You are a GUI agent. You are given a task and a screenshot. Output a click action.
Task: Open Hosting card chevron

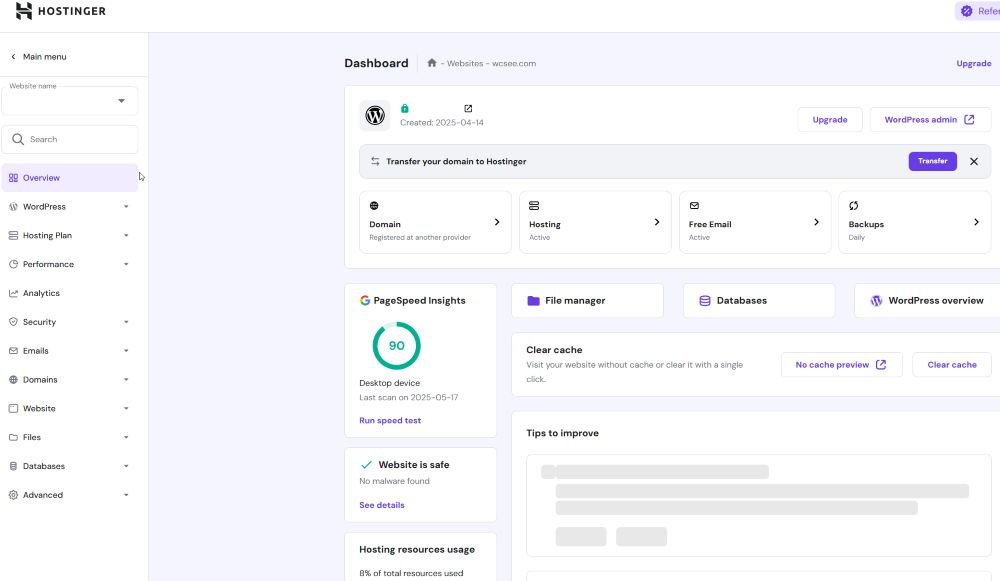[657, 222]
